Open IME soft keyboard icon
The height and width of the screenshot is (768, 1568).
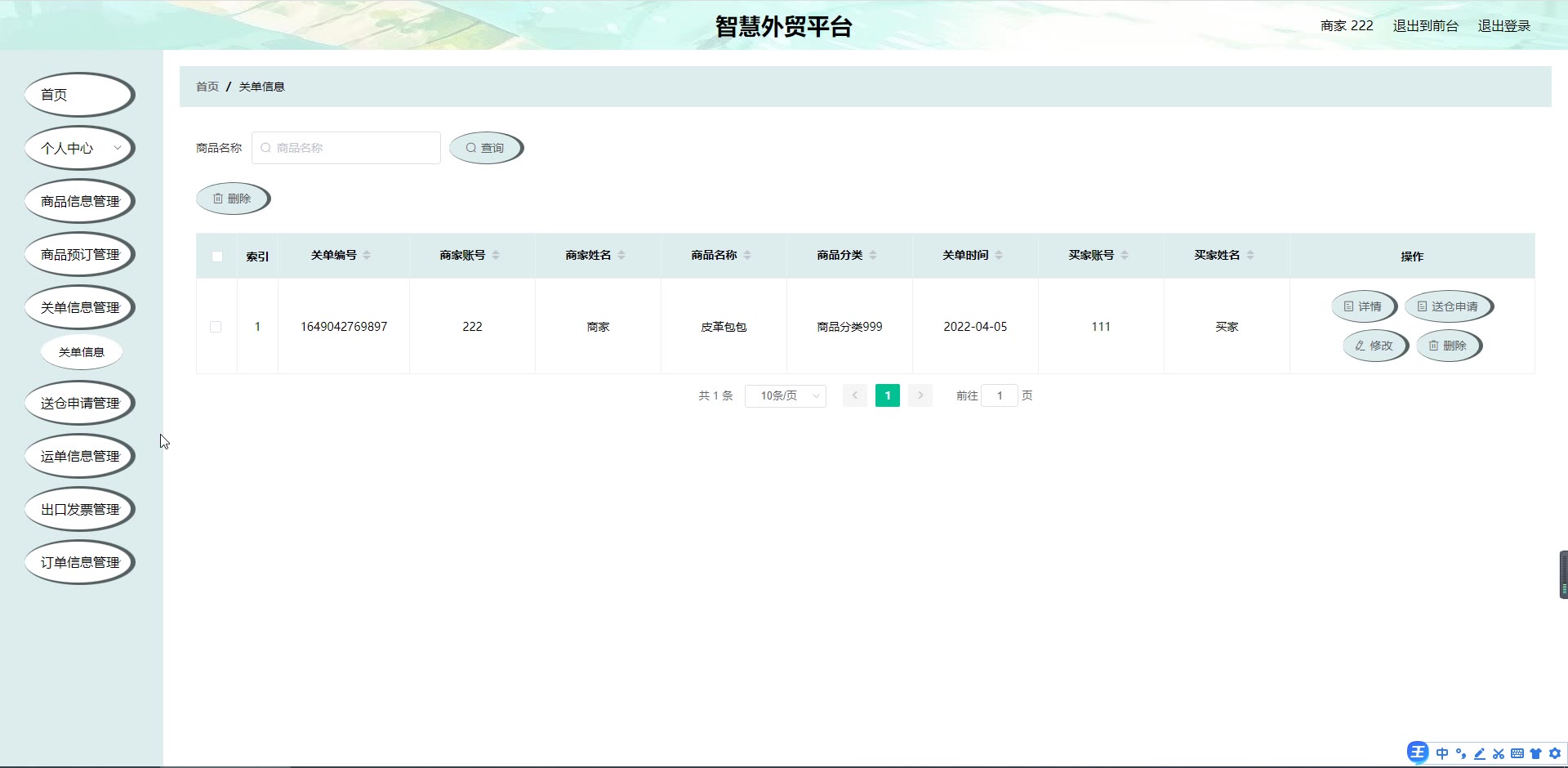[x=1517, y=753]
